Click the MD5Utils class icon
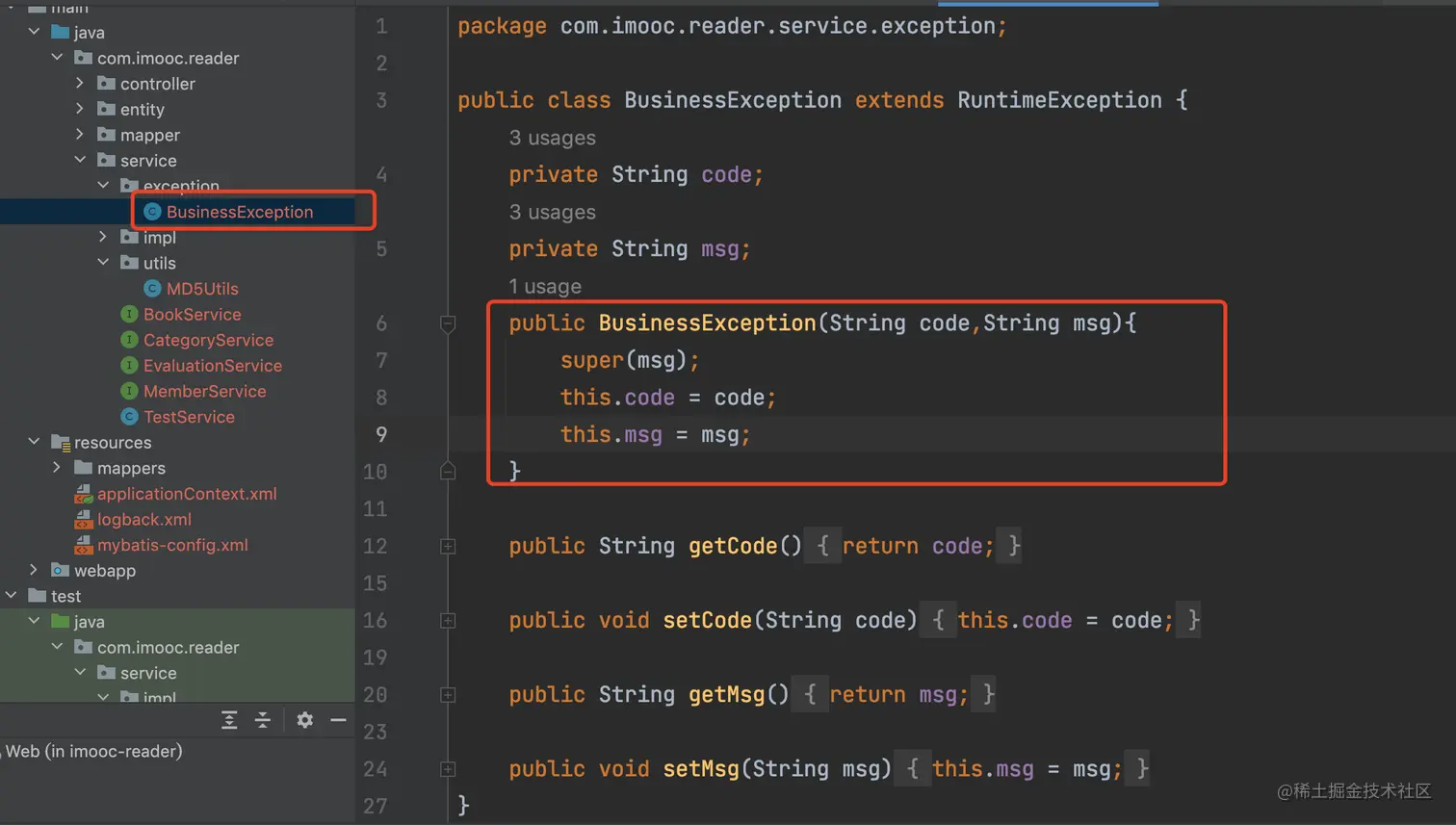1456x825 pixels. click(x=152, y=289)
